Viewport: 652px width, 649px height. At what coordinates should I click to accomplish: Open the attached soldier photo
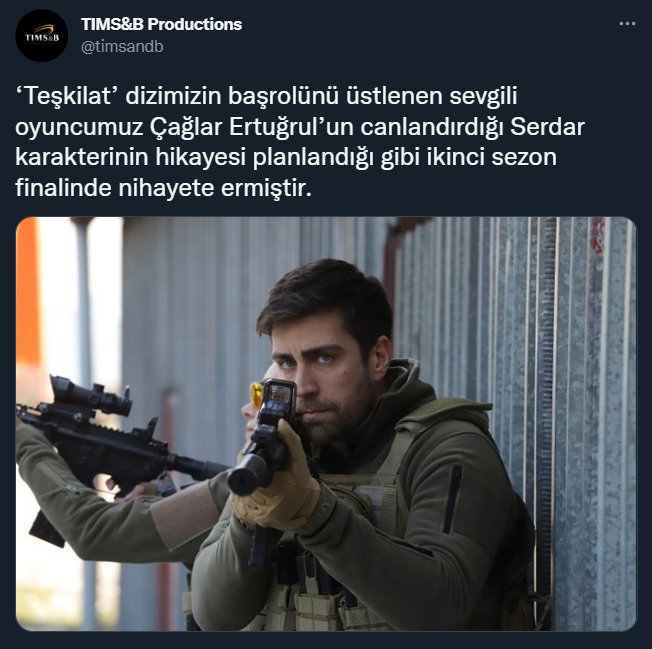tap(326, 424)
